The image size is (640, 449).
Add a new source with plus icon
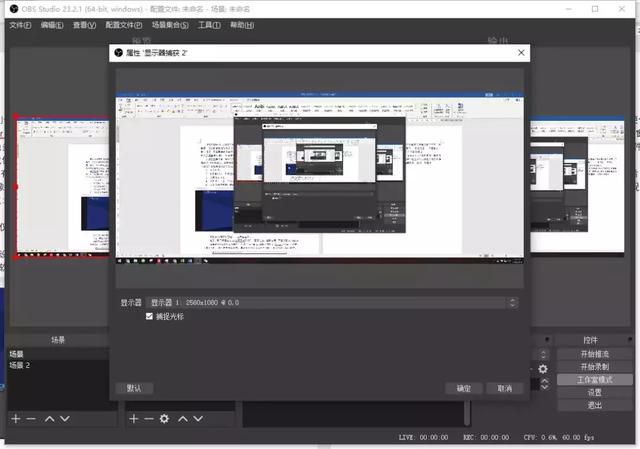point(133,419)
